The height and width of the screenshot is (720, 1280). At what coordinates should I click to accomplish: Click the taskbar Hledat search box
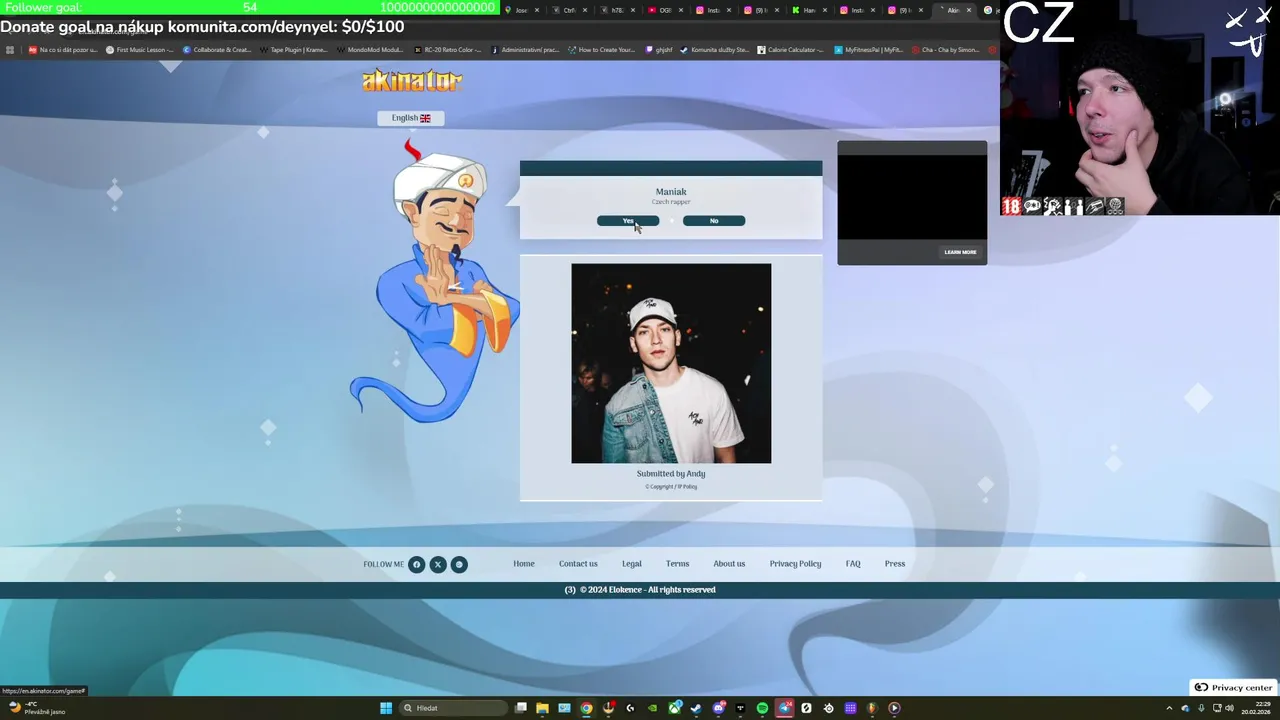453,708
